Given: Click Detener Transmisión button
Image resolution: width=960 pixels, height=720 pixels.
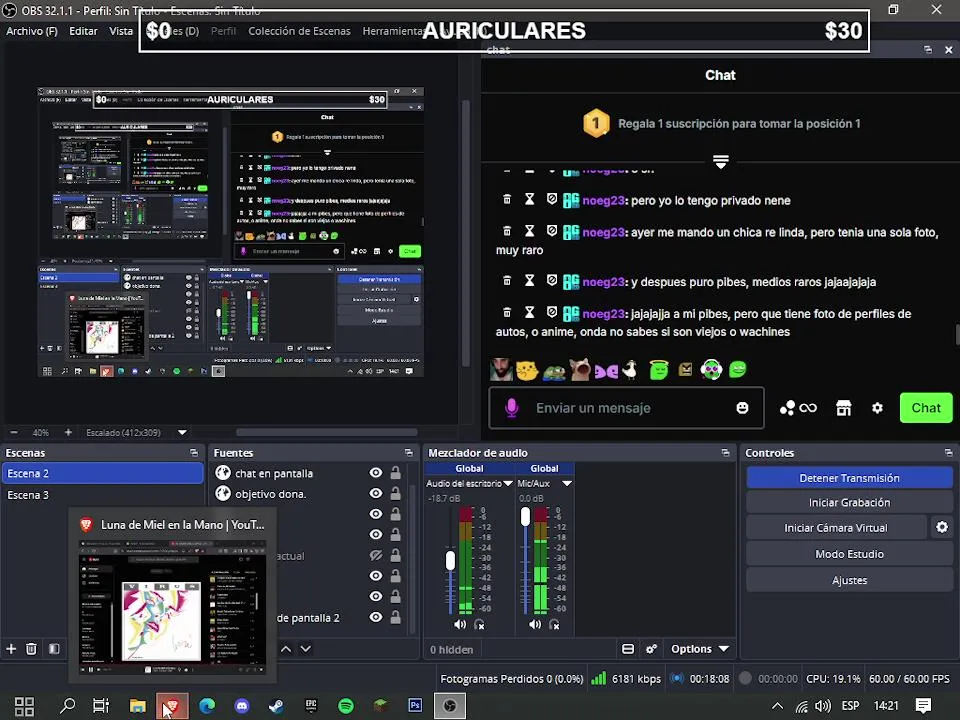Looking at the screenshot, I should pyautogui.click(x=849, y=478).
